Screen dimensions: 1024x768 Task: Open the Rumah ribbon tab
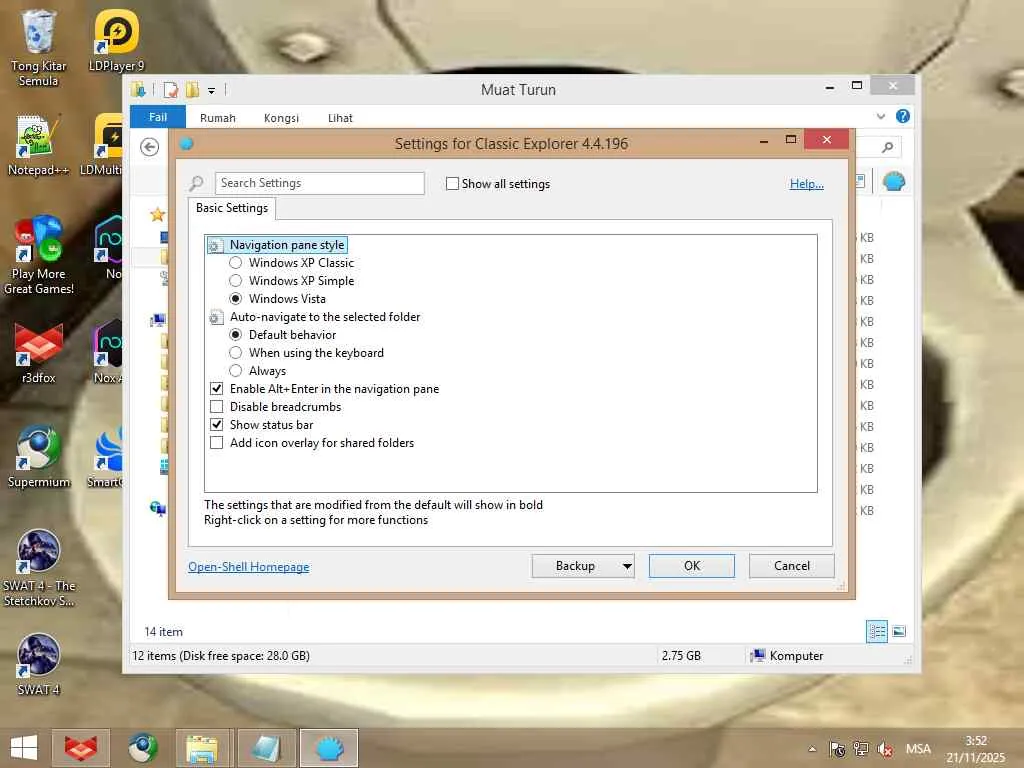coord(217,118)
